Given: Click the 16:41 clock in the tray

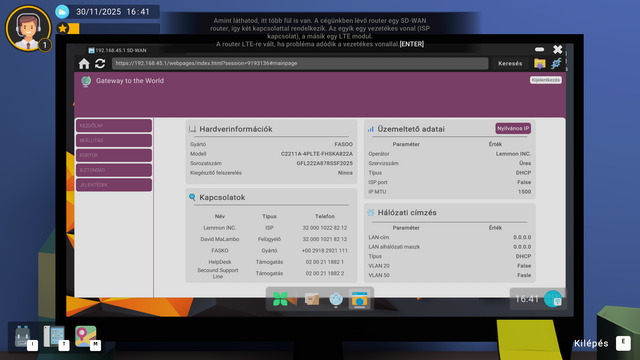Looking at the screenshot, I should [527, 299].
